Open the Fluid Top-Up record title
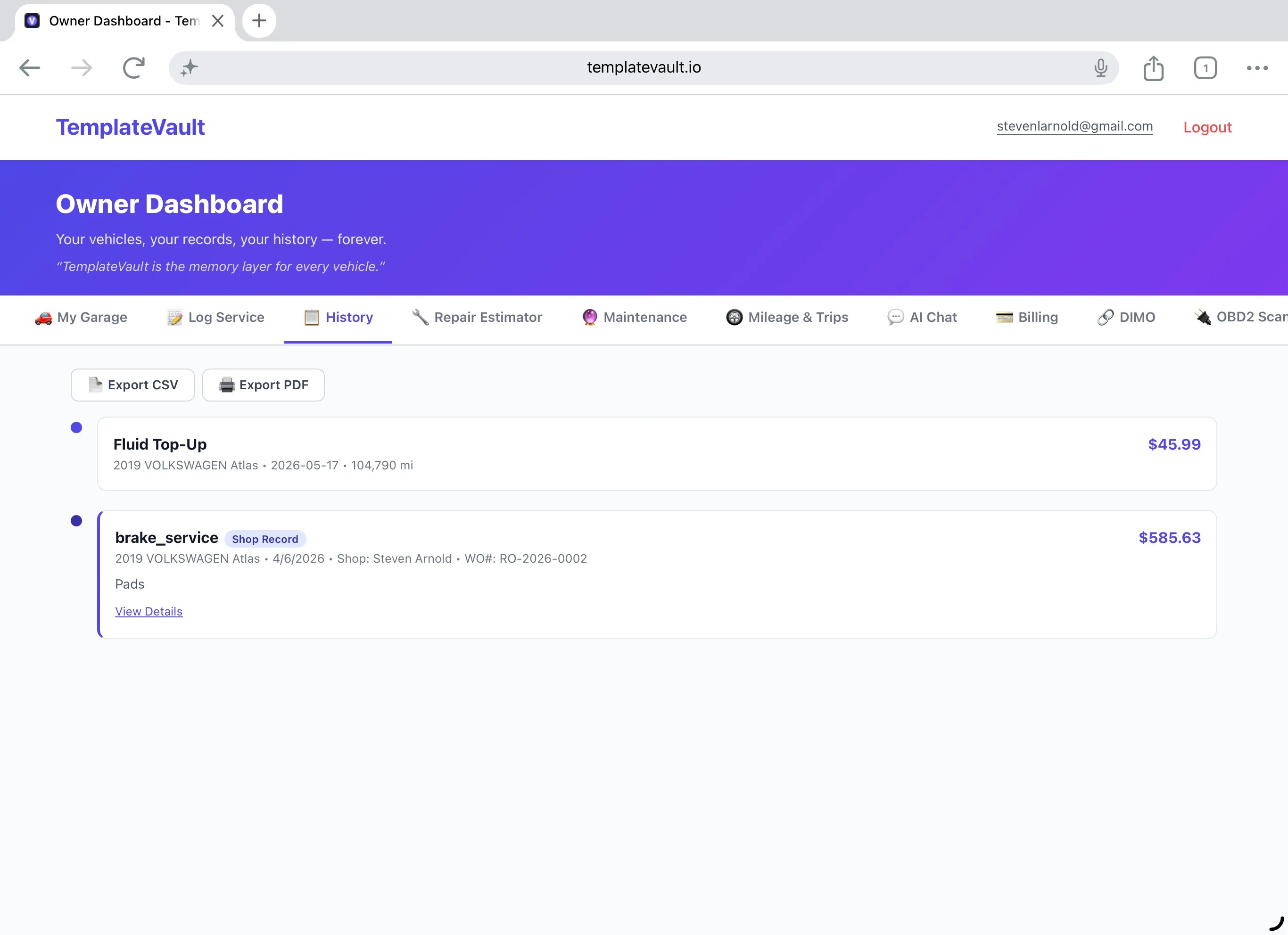 (160, 444)
